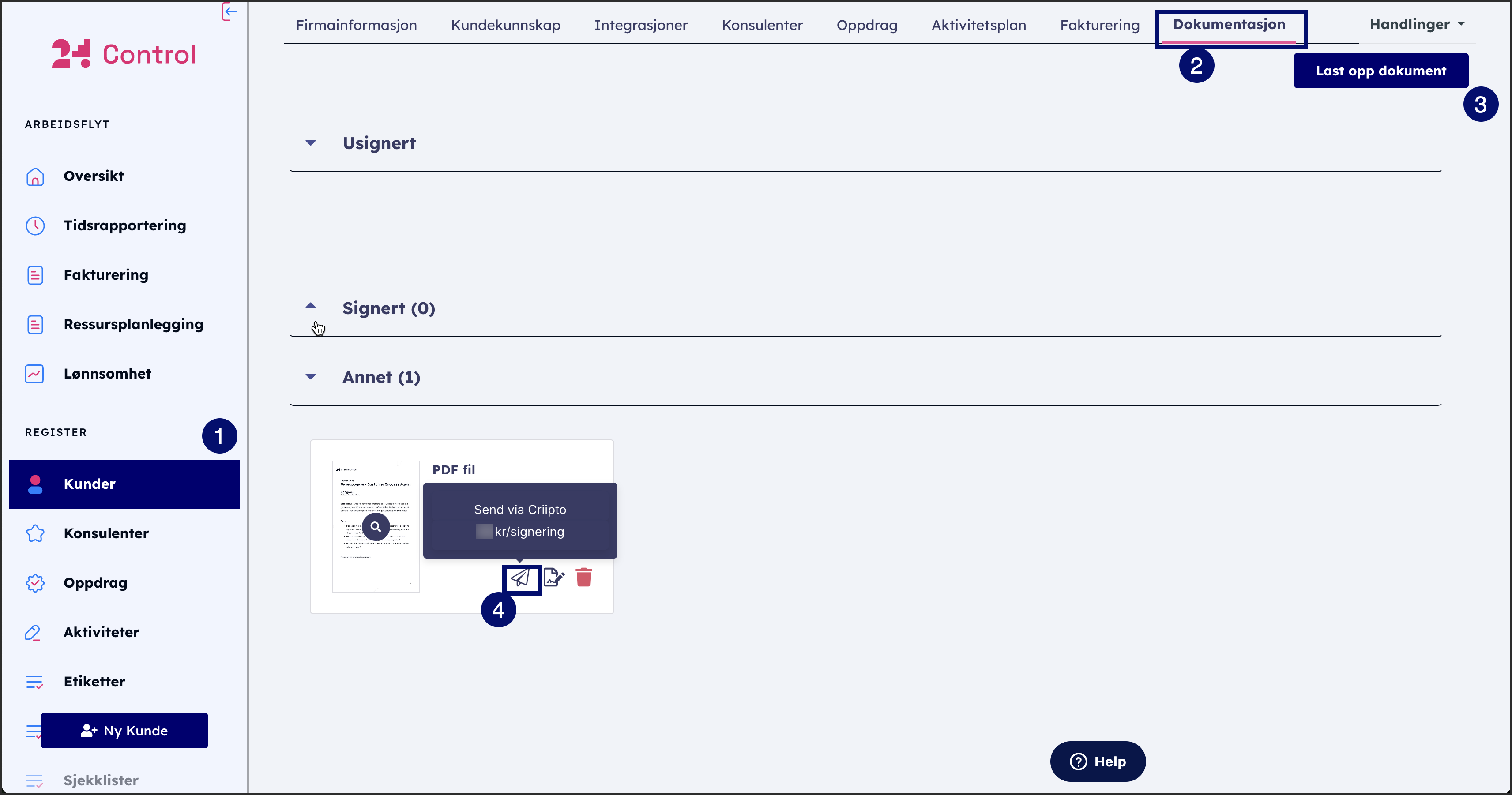1512x795 pixels.
Task: Click the Send via Criipto paper plane icon
Action: 521,578
